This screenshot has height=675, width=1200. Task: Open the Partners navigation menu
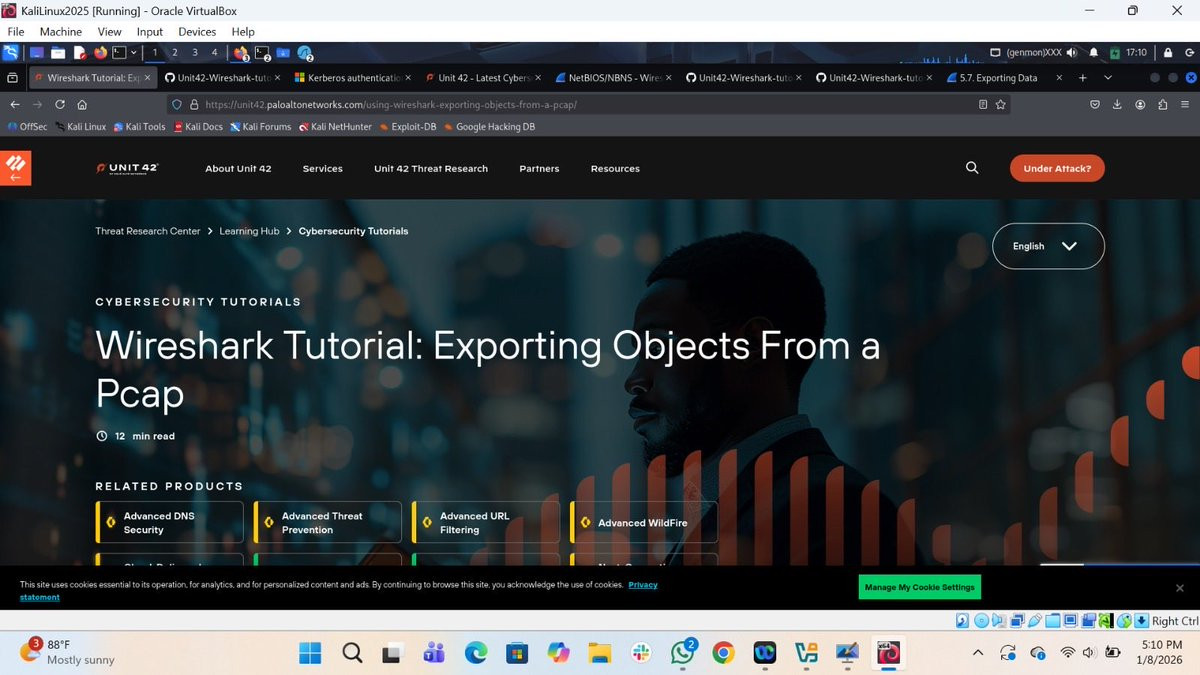point(539,169)
